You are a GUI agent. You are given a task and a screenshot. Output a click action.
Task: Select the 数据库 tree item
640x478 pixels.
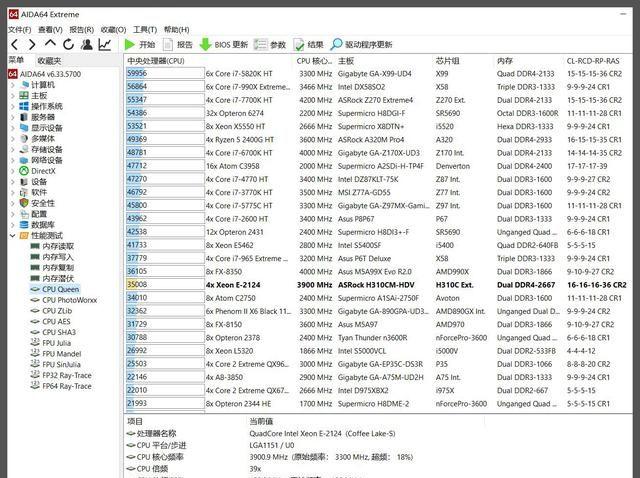click(37, 225)
